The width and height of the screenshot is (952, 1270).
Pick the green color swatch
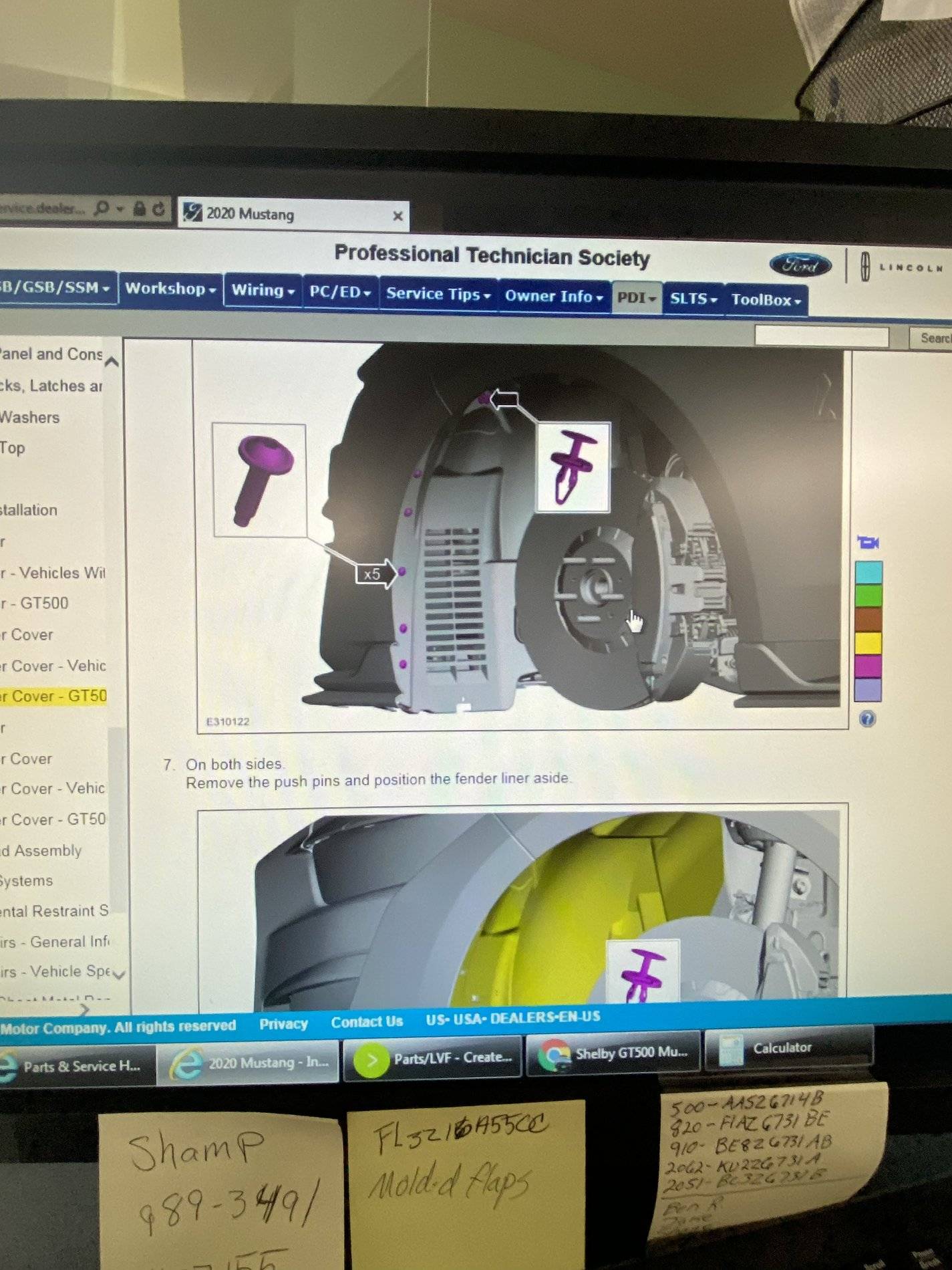pyautogui.click(x=868, y=596)
